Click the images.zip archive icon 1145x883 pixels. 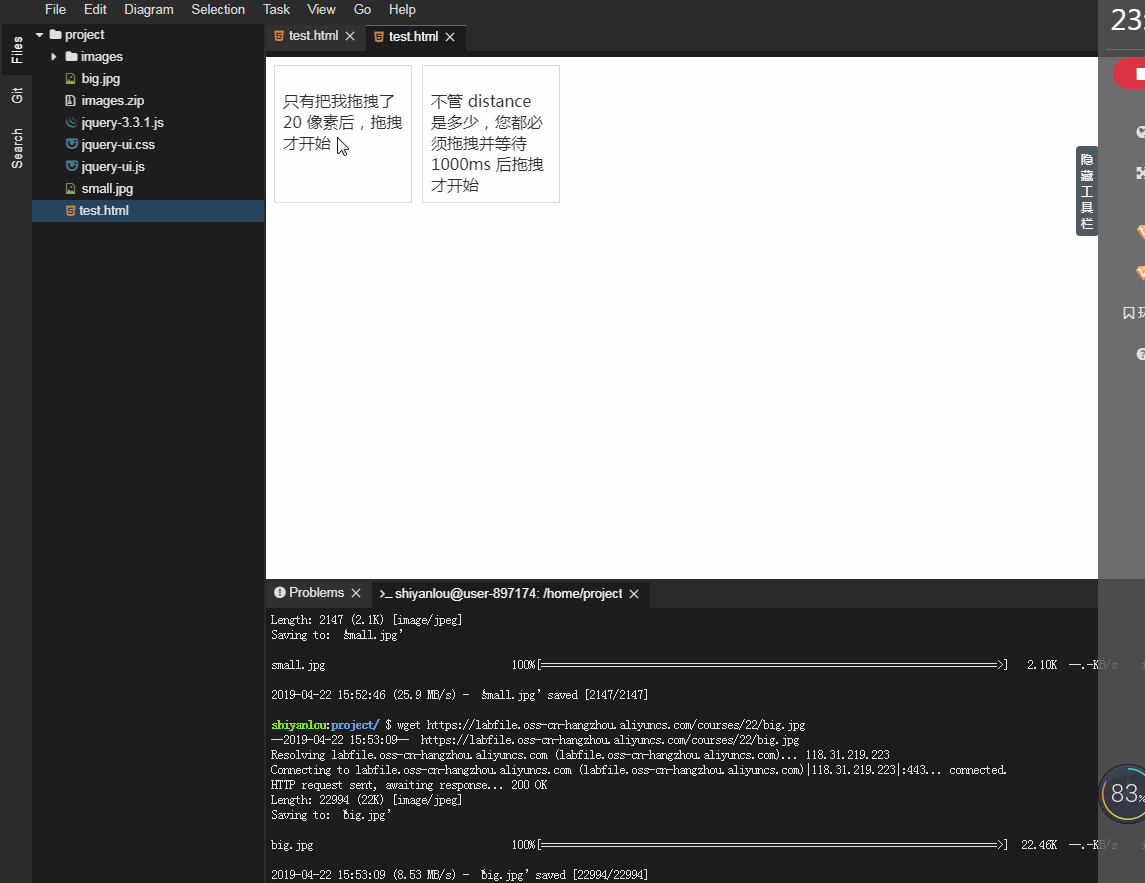point(71,100)
